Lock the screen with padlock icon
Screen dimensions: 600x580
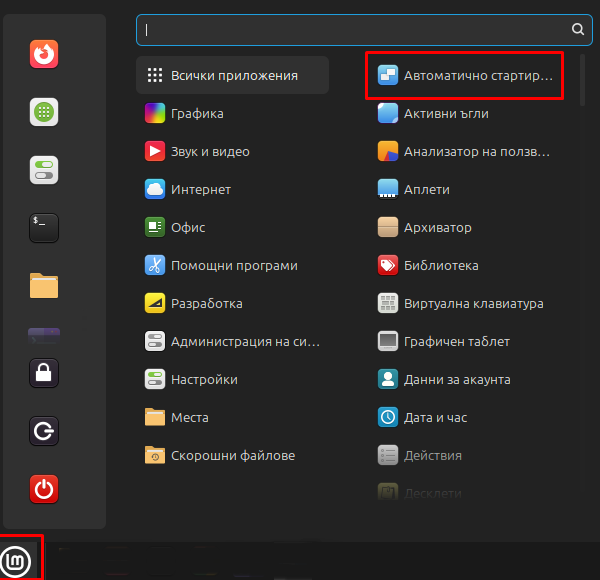point(44,373)
